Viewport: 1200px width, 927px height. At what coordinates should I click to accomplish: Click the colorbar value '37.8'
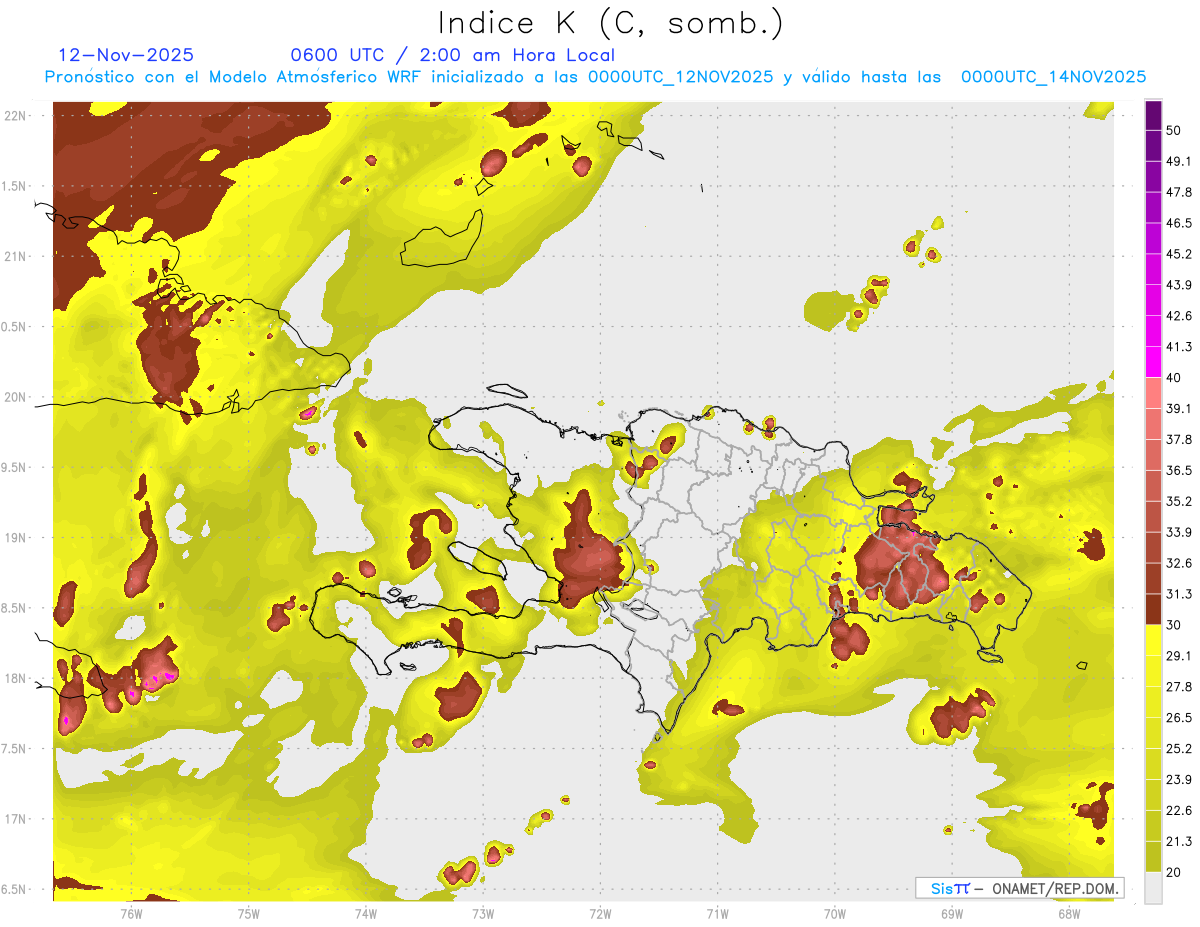1179,439
